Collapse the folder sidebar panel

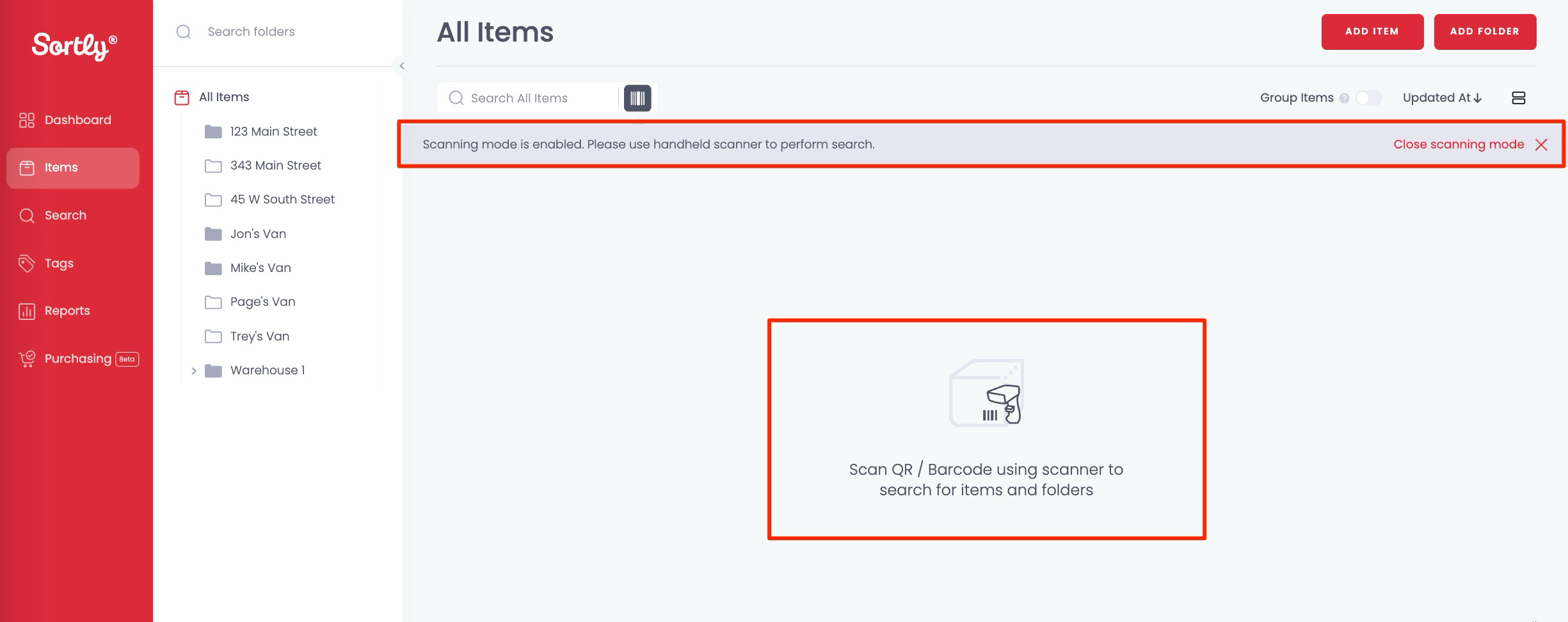coord(402,66)
